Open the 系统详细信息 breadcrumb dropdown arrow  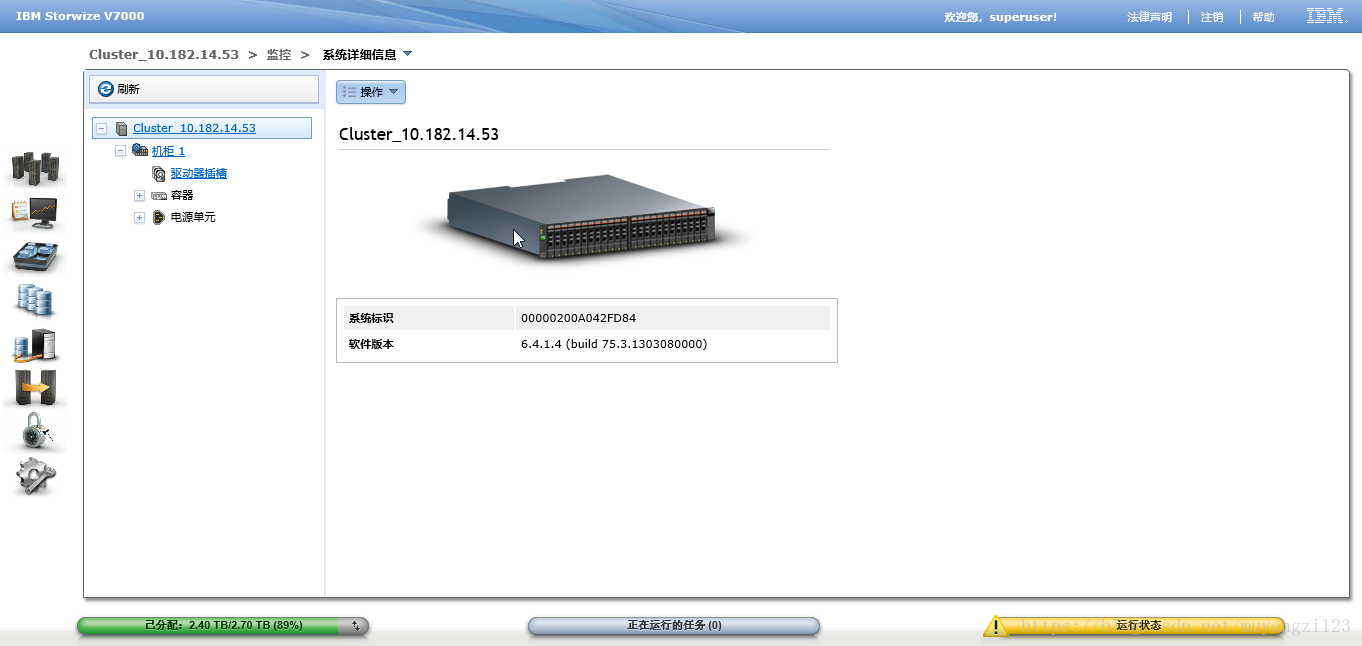click(x=407, y=54)
